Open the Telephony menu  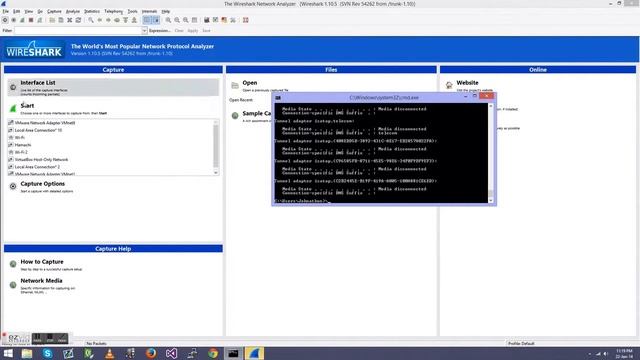pyautogui.click(x=113, y=11)
